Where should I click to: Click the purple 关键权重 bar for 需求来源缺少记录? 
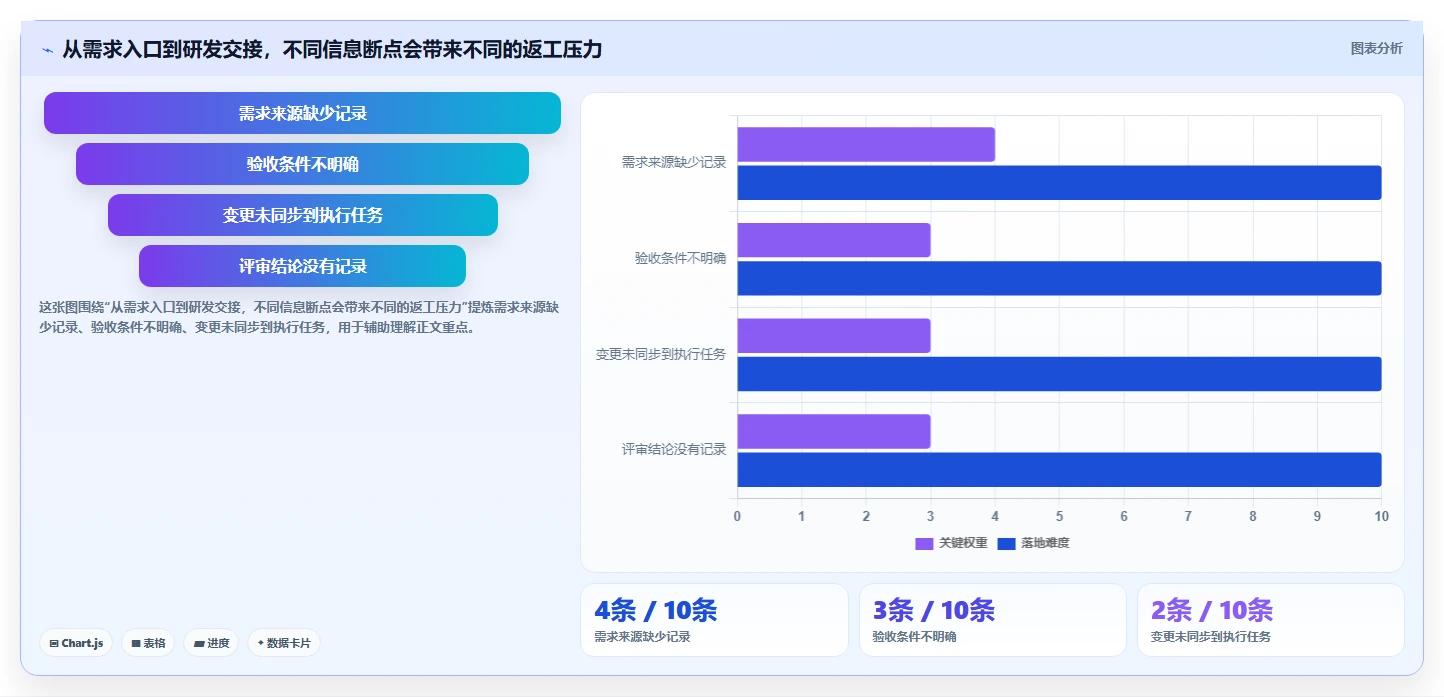coord(866,144)
